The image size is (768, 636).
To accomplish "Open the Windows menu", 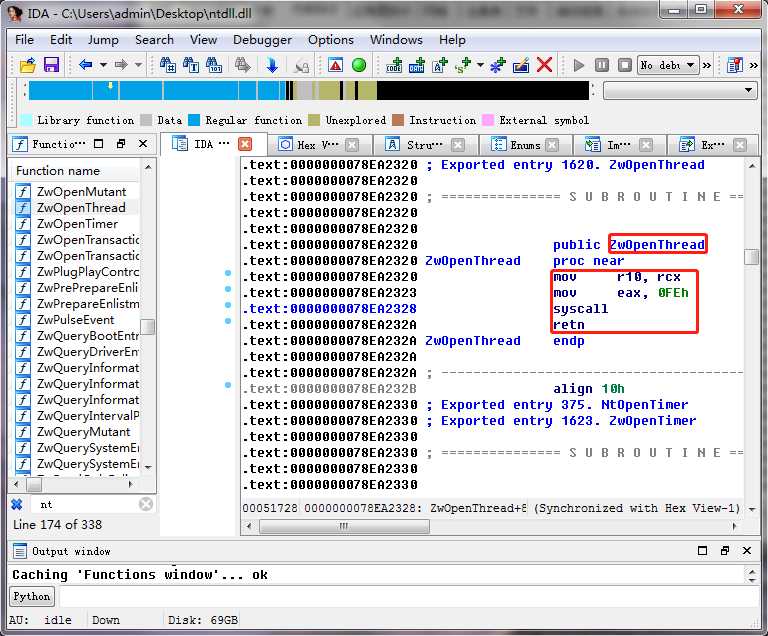I will [x=396, y=40].
